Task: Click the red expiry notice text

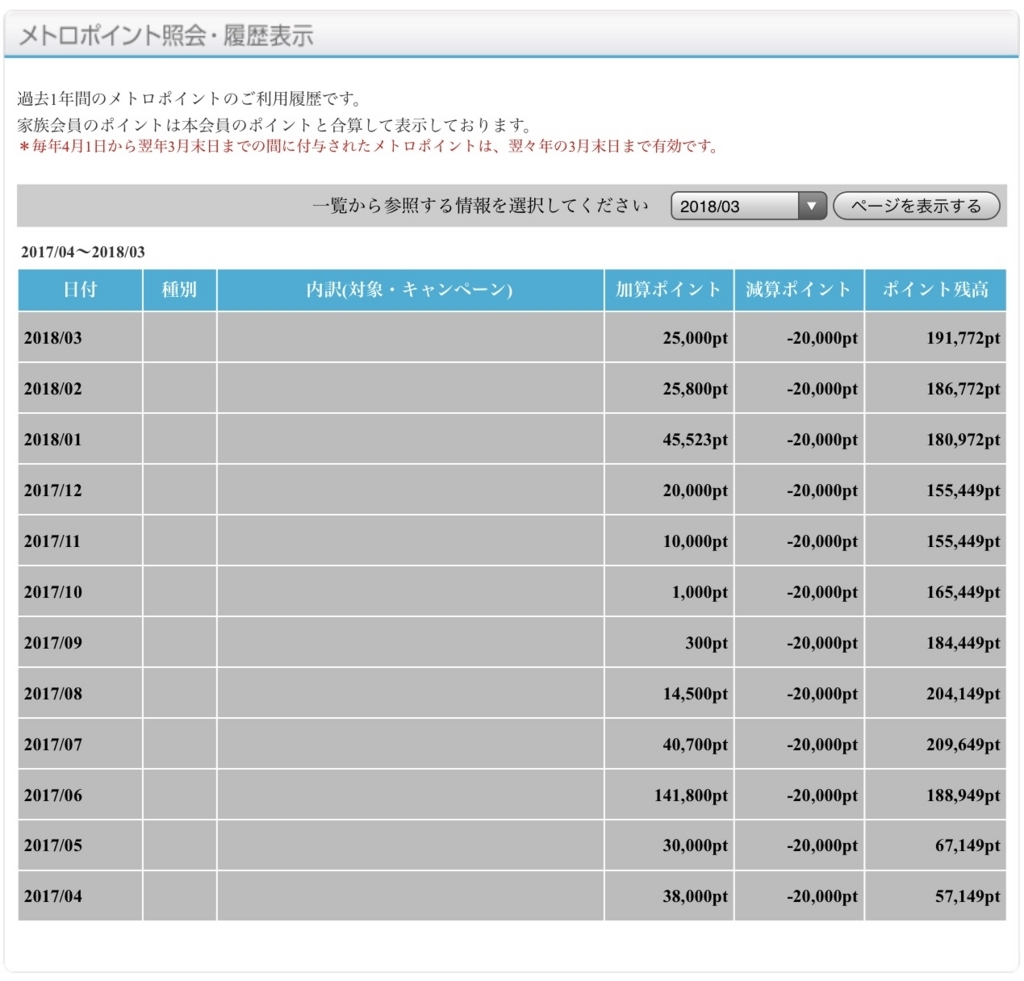Action: (368, 146)
